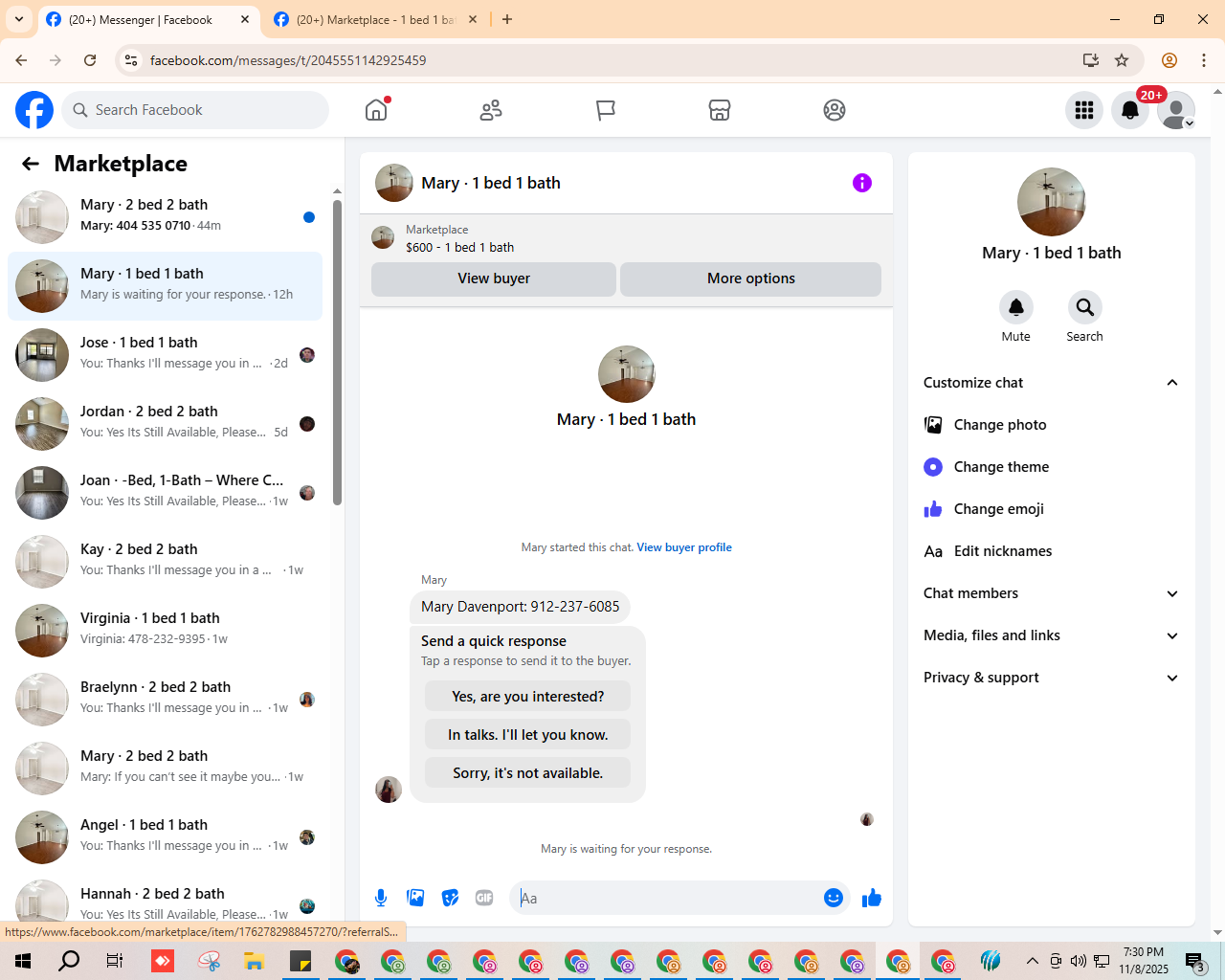Choose a sticker from the sticker icon
The width and height of the screenshot is (1225, 980).
[450, 898]
